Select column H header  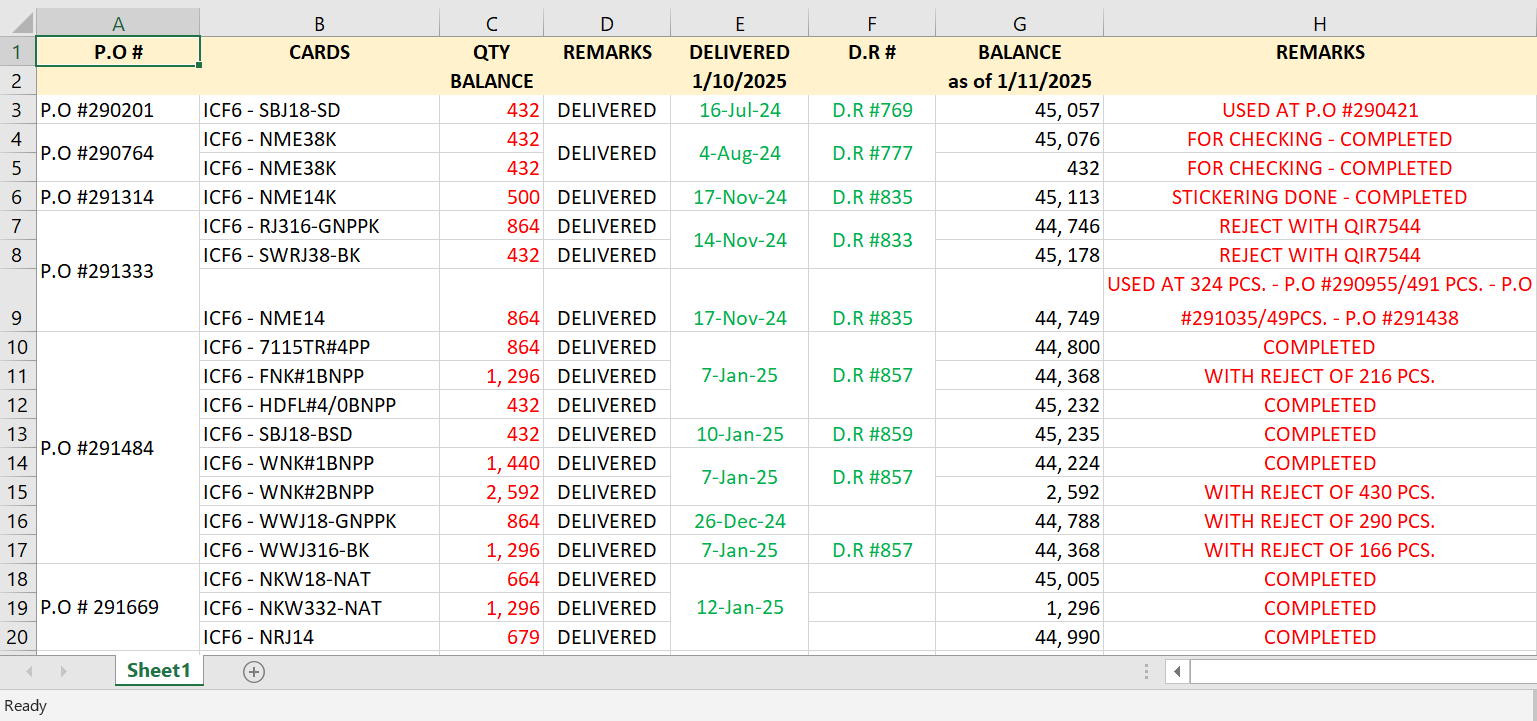1320,23
